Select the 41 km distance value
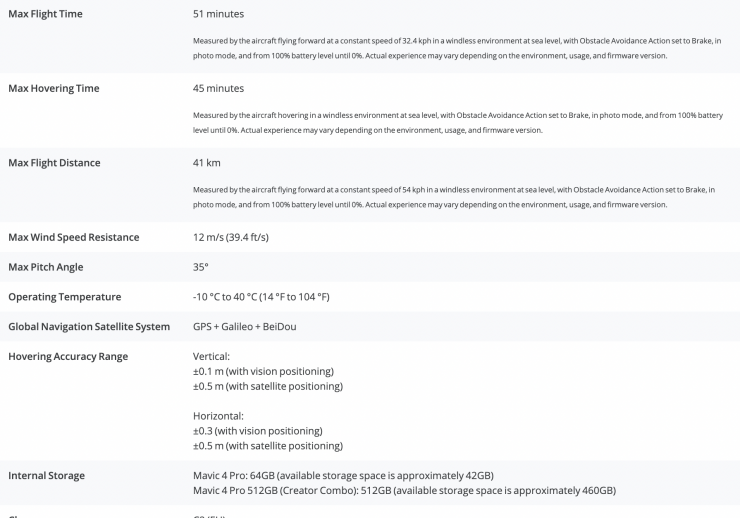740x518 pixels. pos(207,162)
